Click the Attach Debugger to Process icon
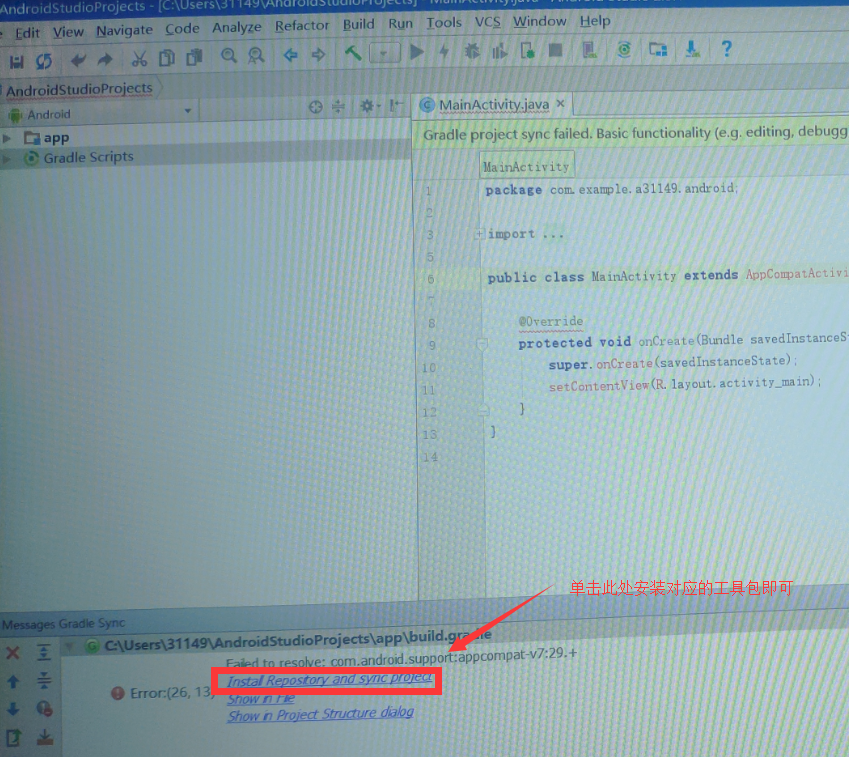This screenshot has width=849, height=757. point(527,50)
